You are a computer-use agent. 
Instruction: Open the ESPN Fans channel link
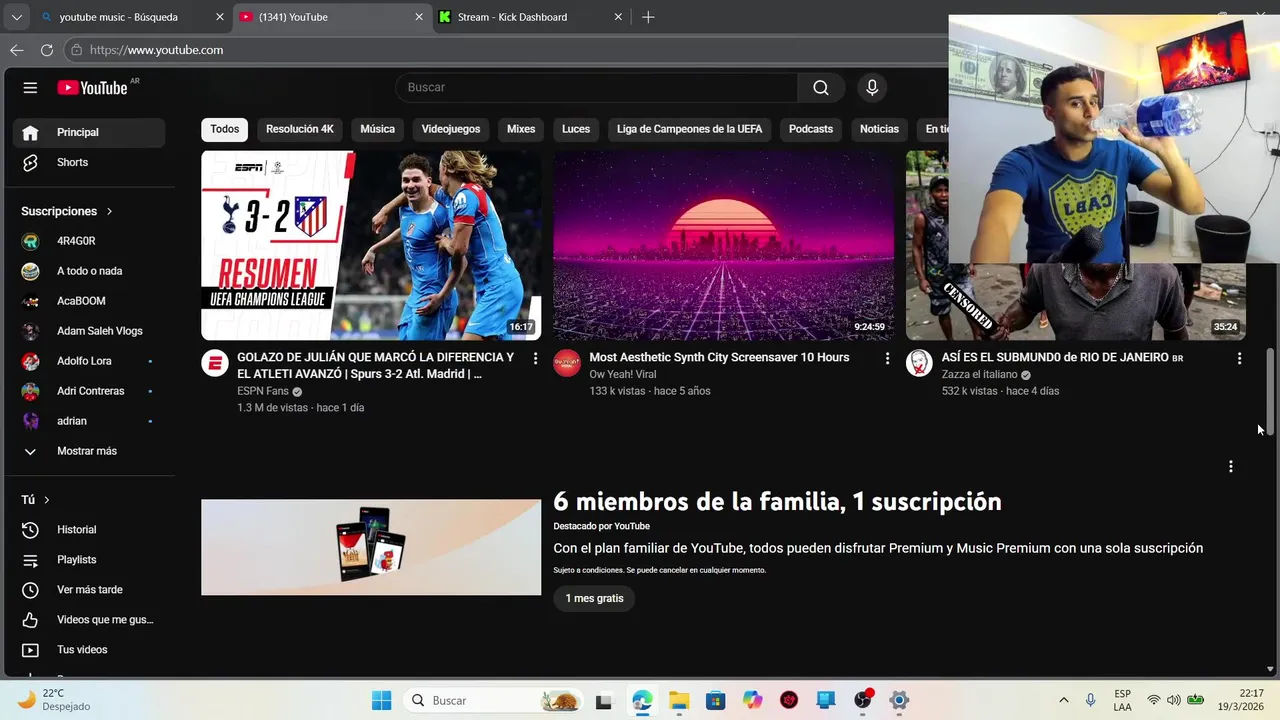tap(262, 391)
